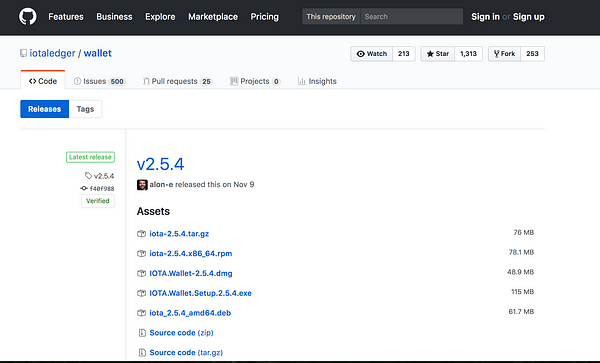Open the 1,313 stargazers count

coord(468,54)
